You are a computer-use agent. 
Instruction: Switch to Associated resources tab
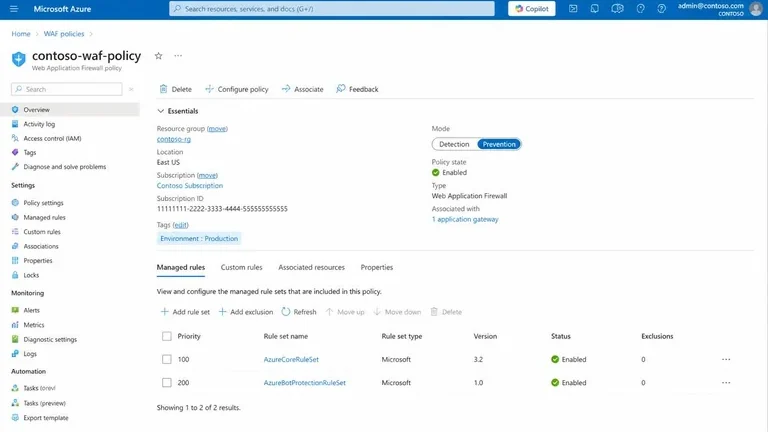point(312,267)
